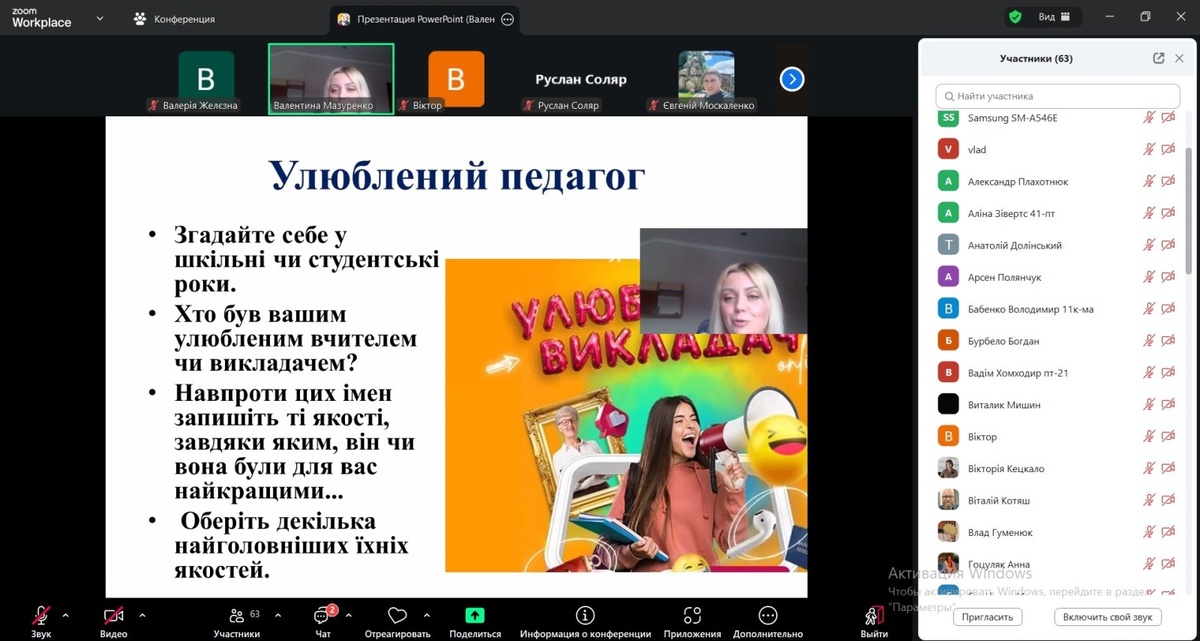
Task: Click the green security shield icon
Action: pos(1015,17)
